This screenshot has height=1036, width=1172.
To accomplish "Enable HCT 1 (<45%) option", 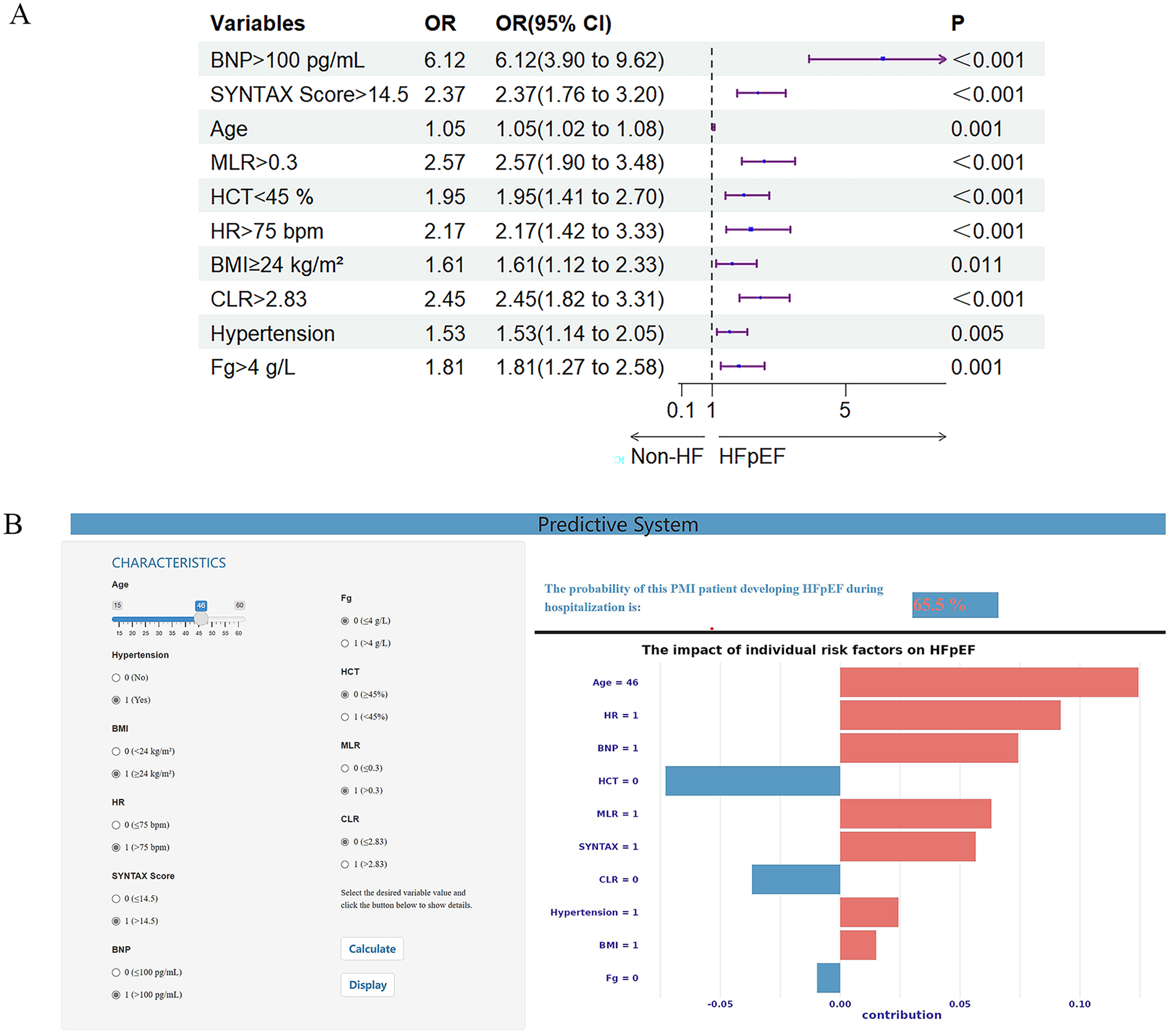I will pos(345,717).
